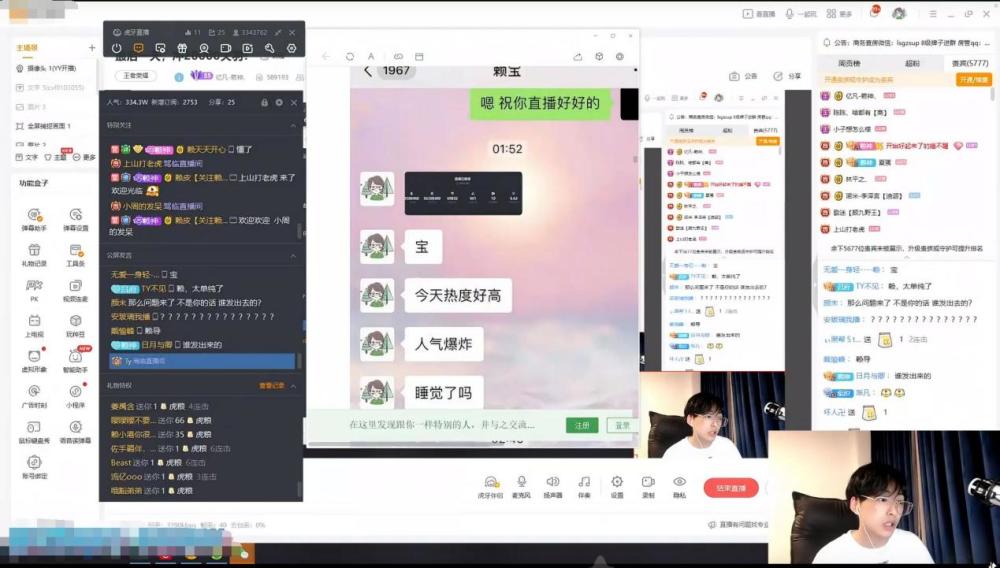Open the hexagon settings icon in floating toolbar
This screenshot has height=568, width=1000.
[291, 48]
